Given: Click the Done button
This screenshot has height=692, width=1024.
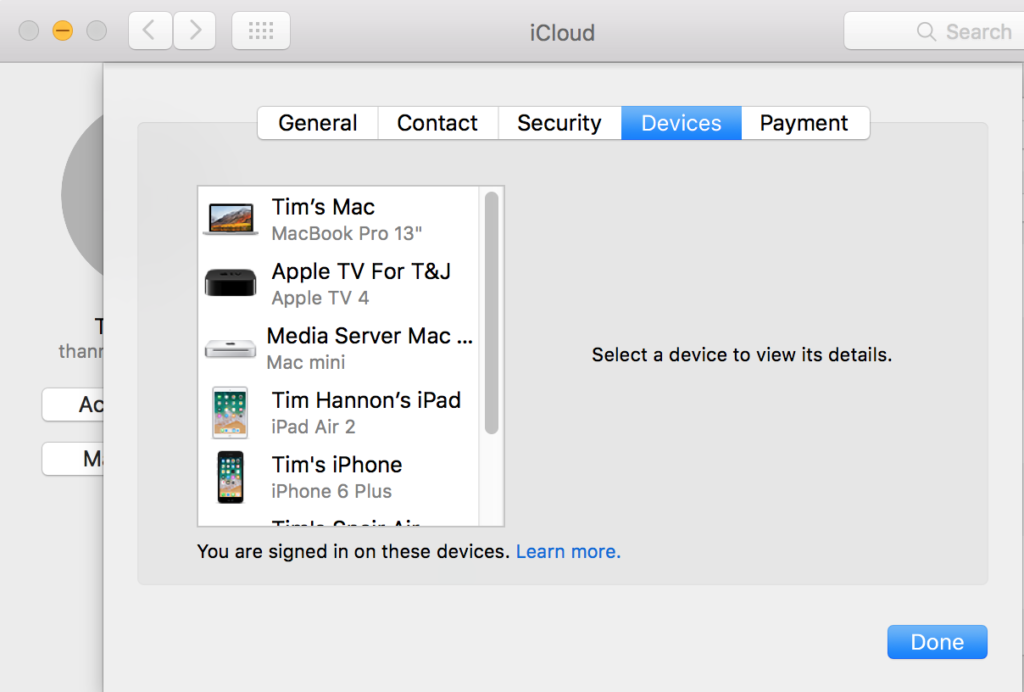Looking at the screenshot, I should [x=937, y=642].
